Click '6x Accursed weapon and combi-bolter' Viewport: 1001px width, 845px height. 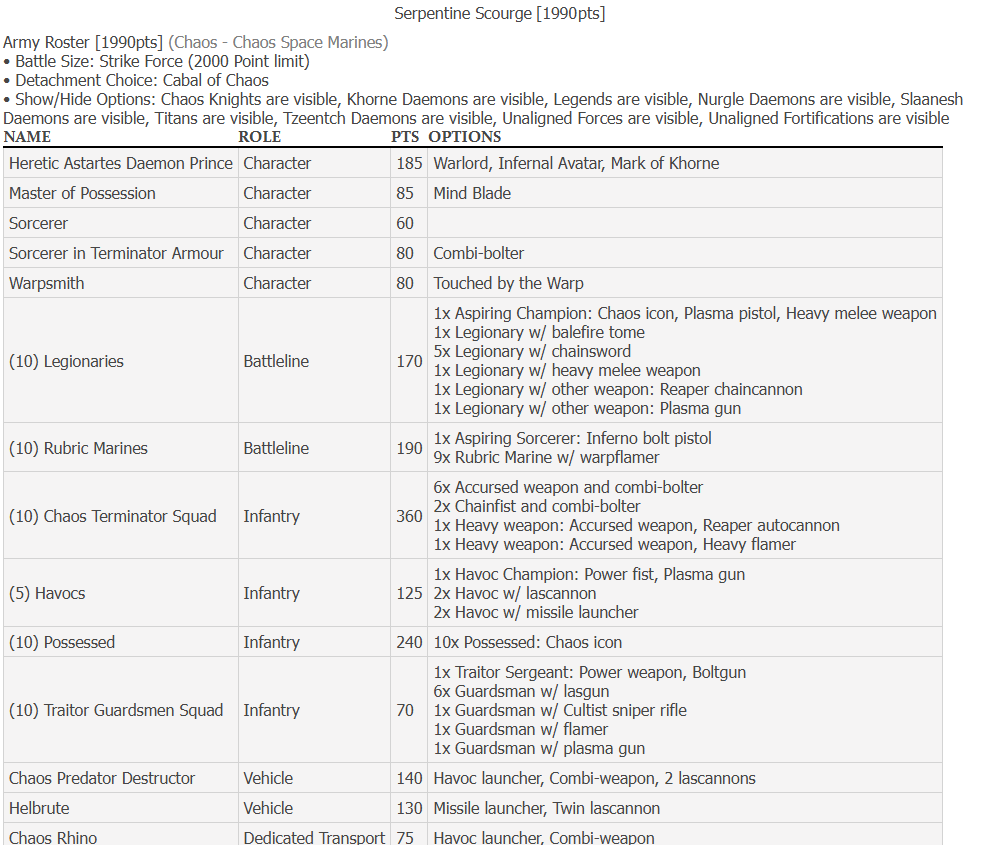click(x=568, y=488)
